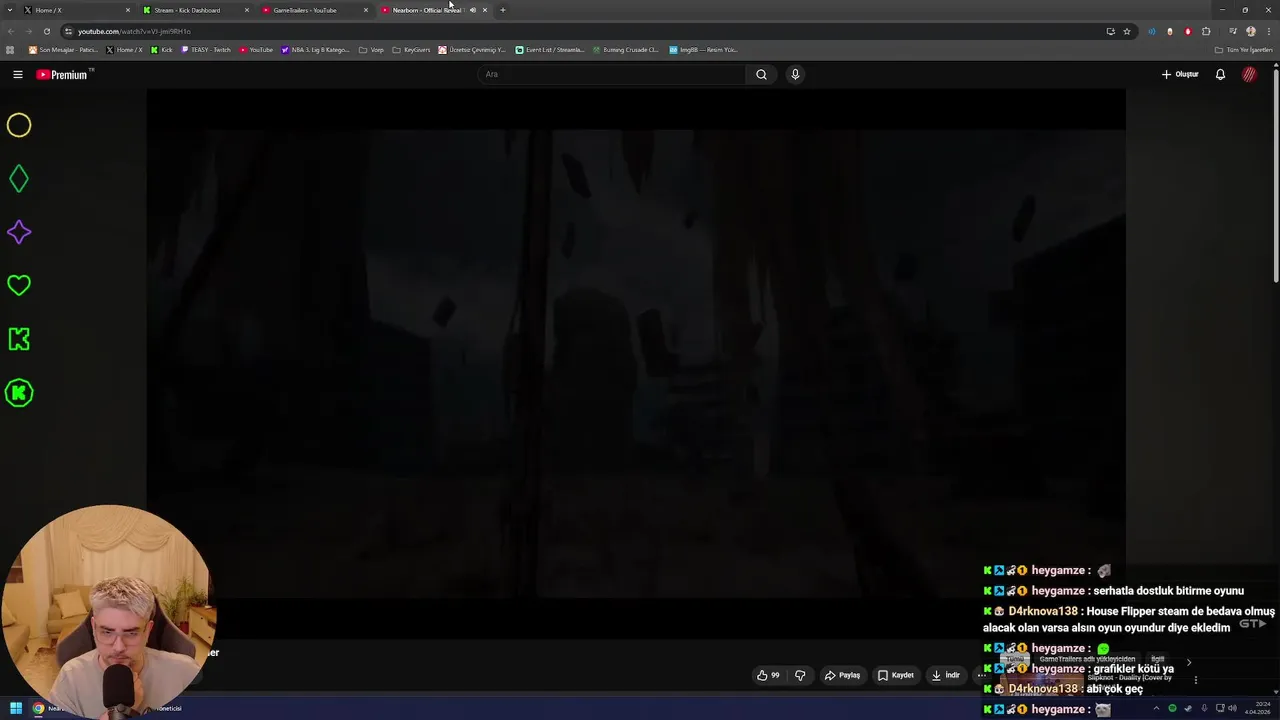Go to YouTube Premium home logo
The image size is (1280, 720).
63,74
